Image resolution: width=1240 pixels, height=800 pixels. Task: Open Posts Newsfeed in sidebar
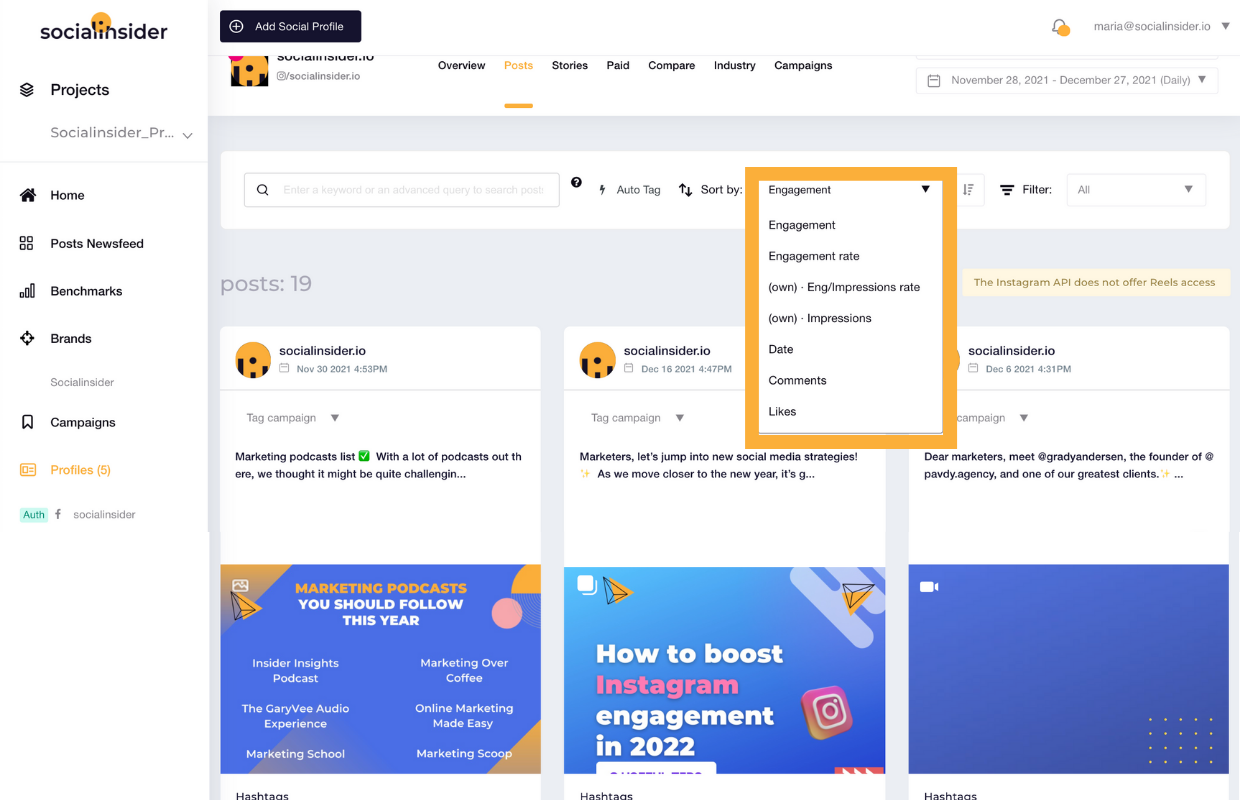click(97, 244)
